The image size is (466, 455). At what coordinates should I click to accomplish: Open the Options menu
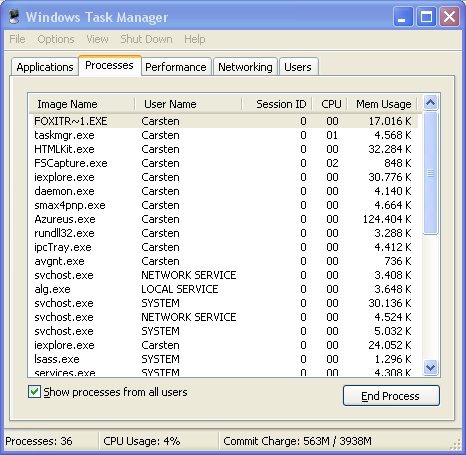56,39
